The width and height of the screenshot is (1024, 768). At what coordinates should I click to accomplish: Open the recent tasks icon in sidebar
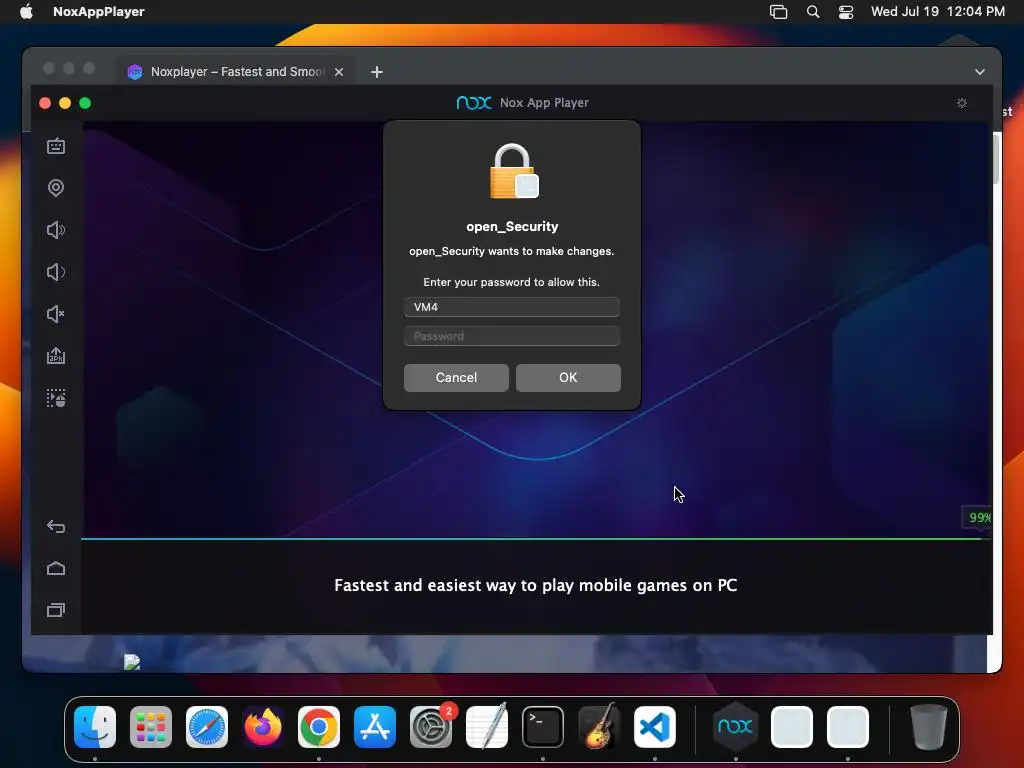(56, 610)
